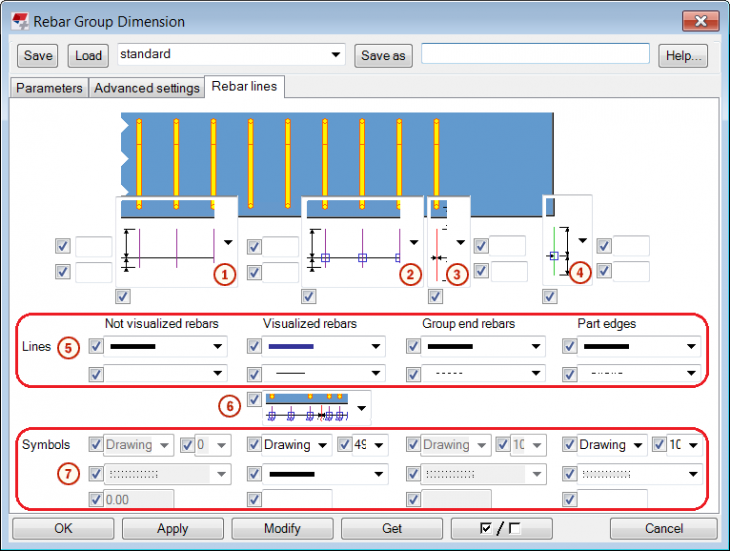This screenshot has width=730, height=551.
Task: Toggle checkbox for Not visualized rebars line color
Action: coord(96,346)
